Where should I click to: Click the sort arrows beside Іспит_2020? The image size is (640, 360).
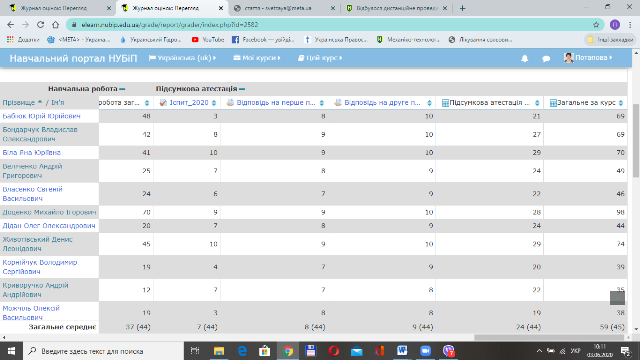coord(214,103)
